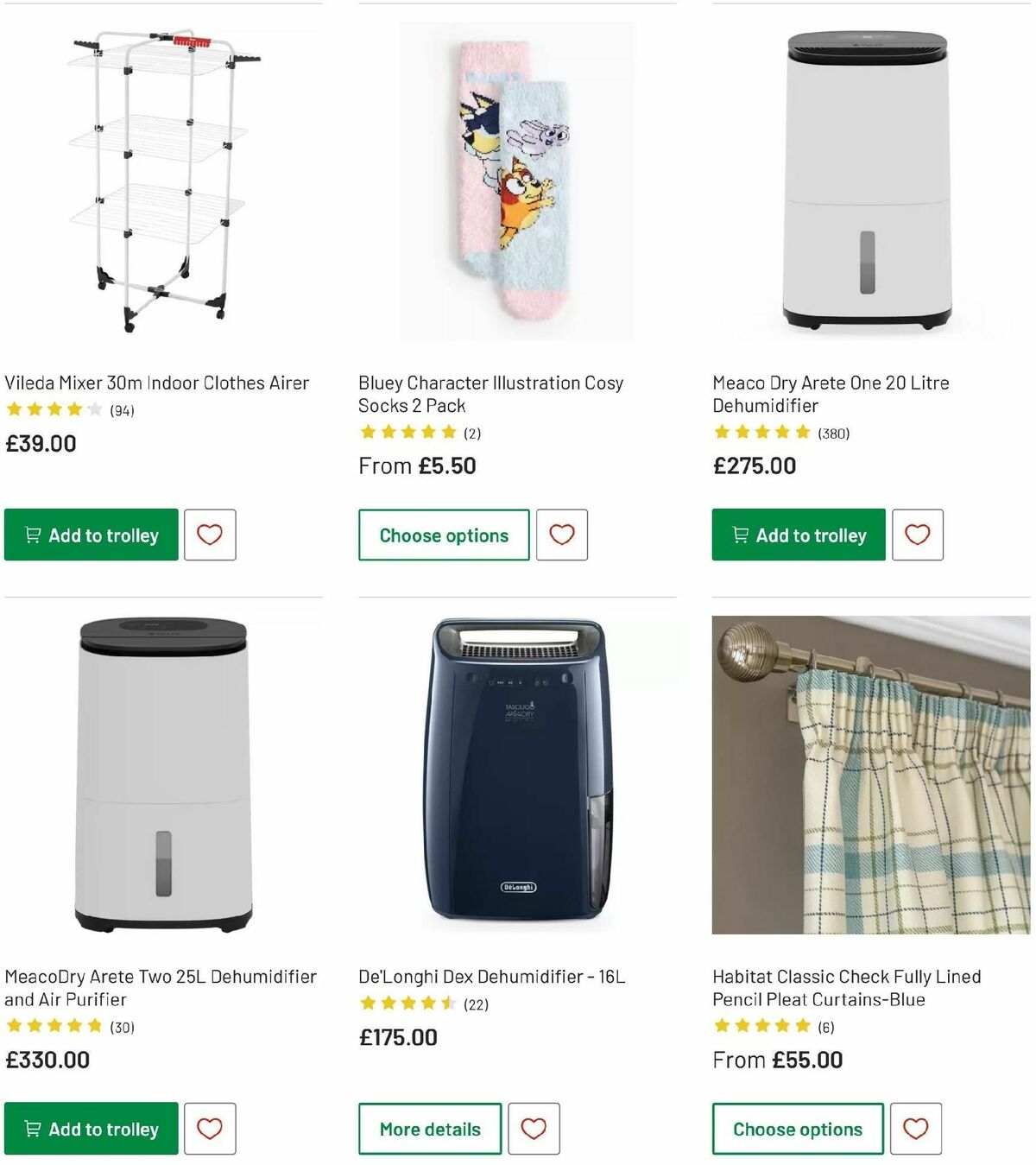Click Choose options for Habitat pencil pleat curtains
The image size is (1036, 1165).
click(x=796, y=1129)
